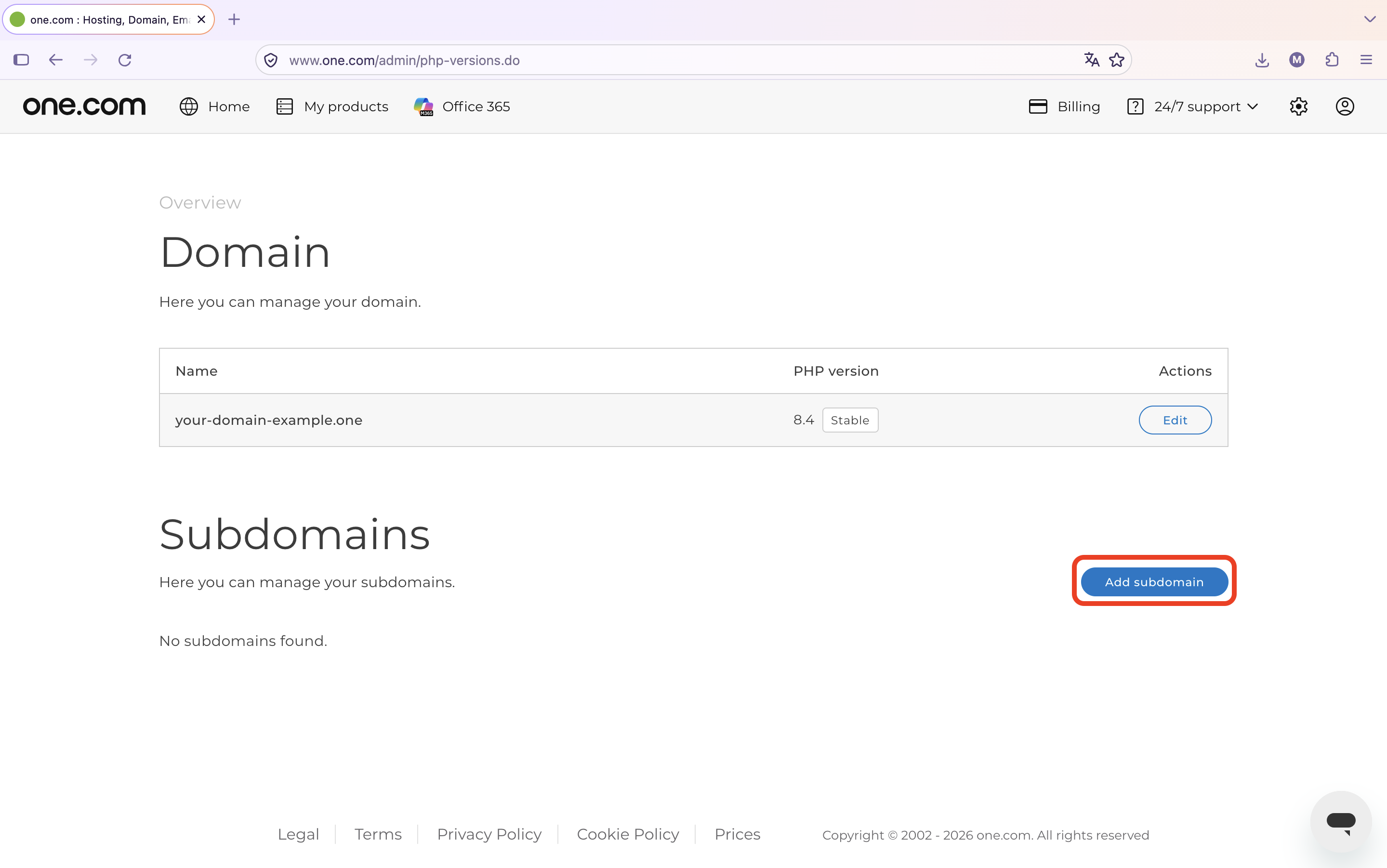Close the one.com tab

[201, 20]
